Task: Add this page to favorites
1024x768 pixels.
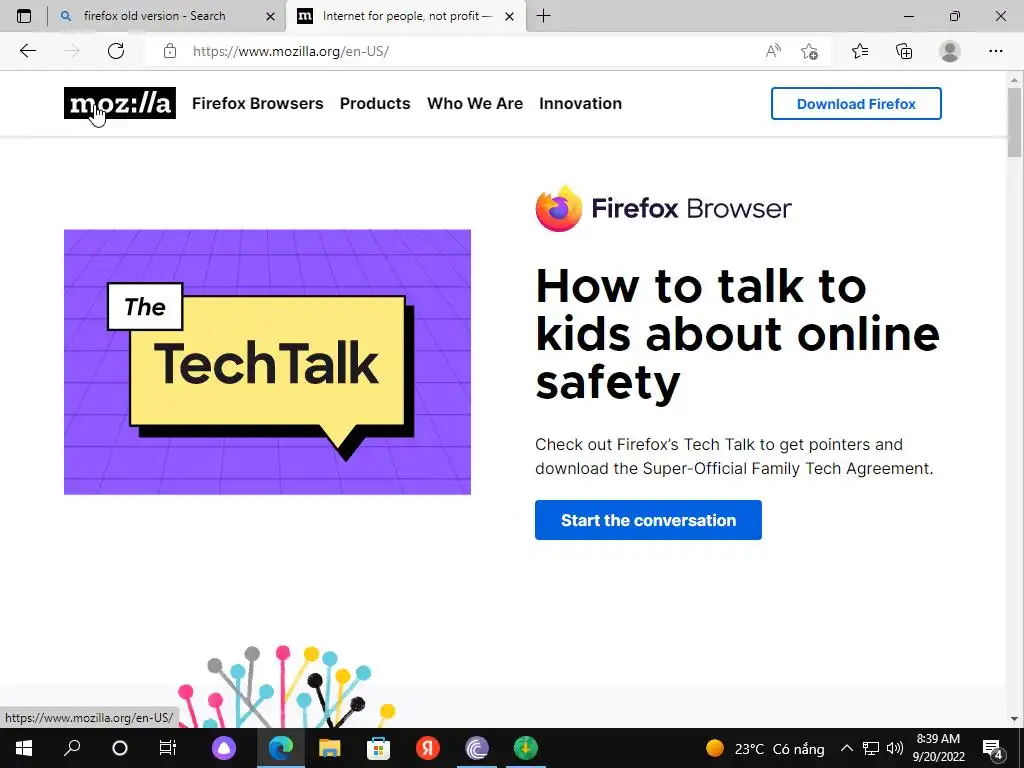Action: (809, 51)
